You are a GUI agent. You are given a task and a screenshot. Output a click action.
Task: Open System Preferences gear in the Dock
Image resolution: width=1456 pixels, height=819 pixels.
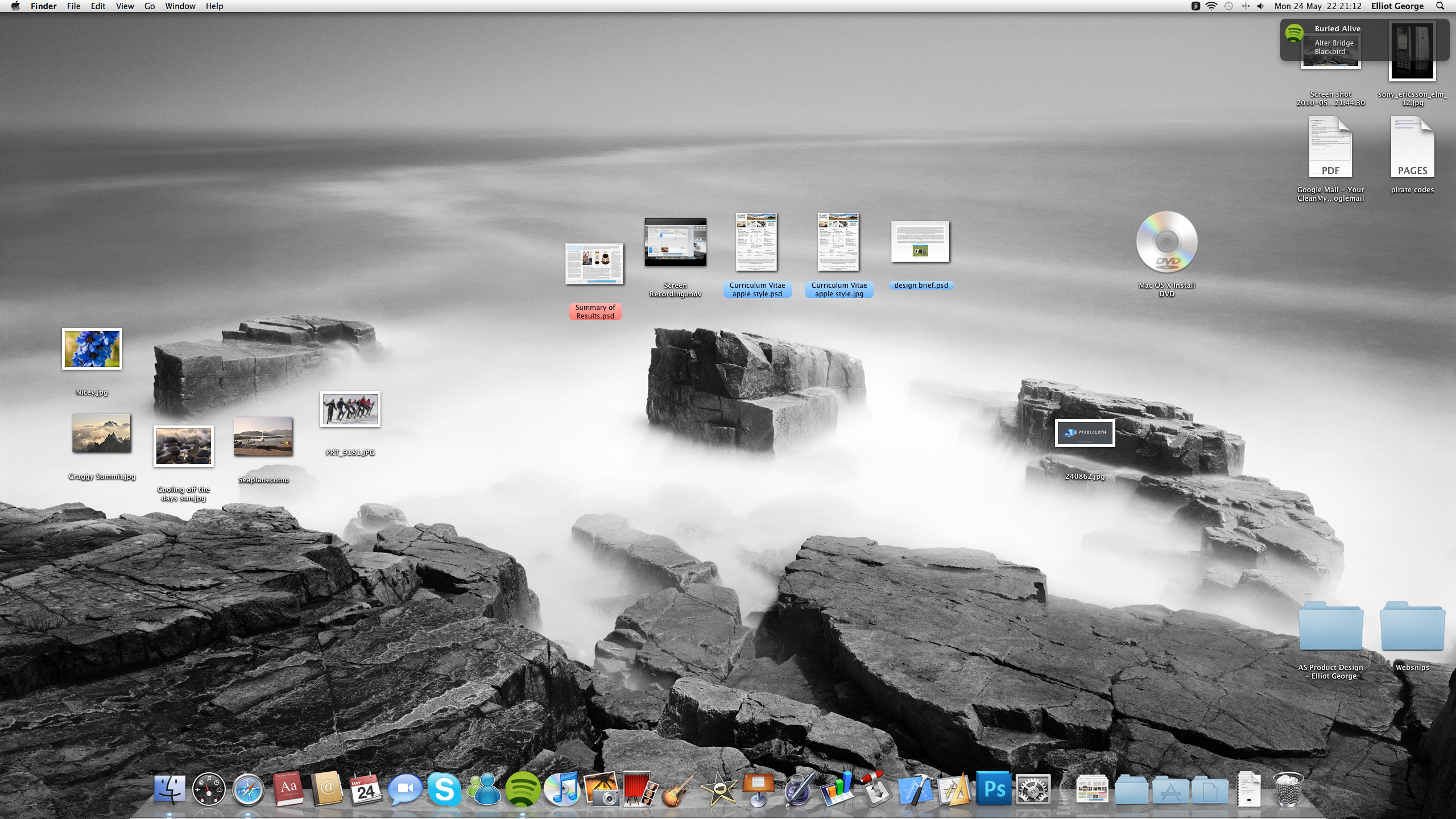(x=1033, y=789)
